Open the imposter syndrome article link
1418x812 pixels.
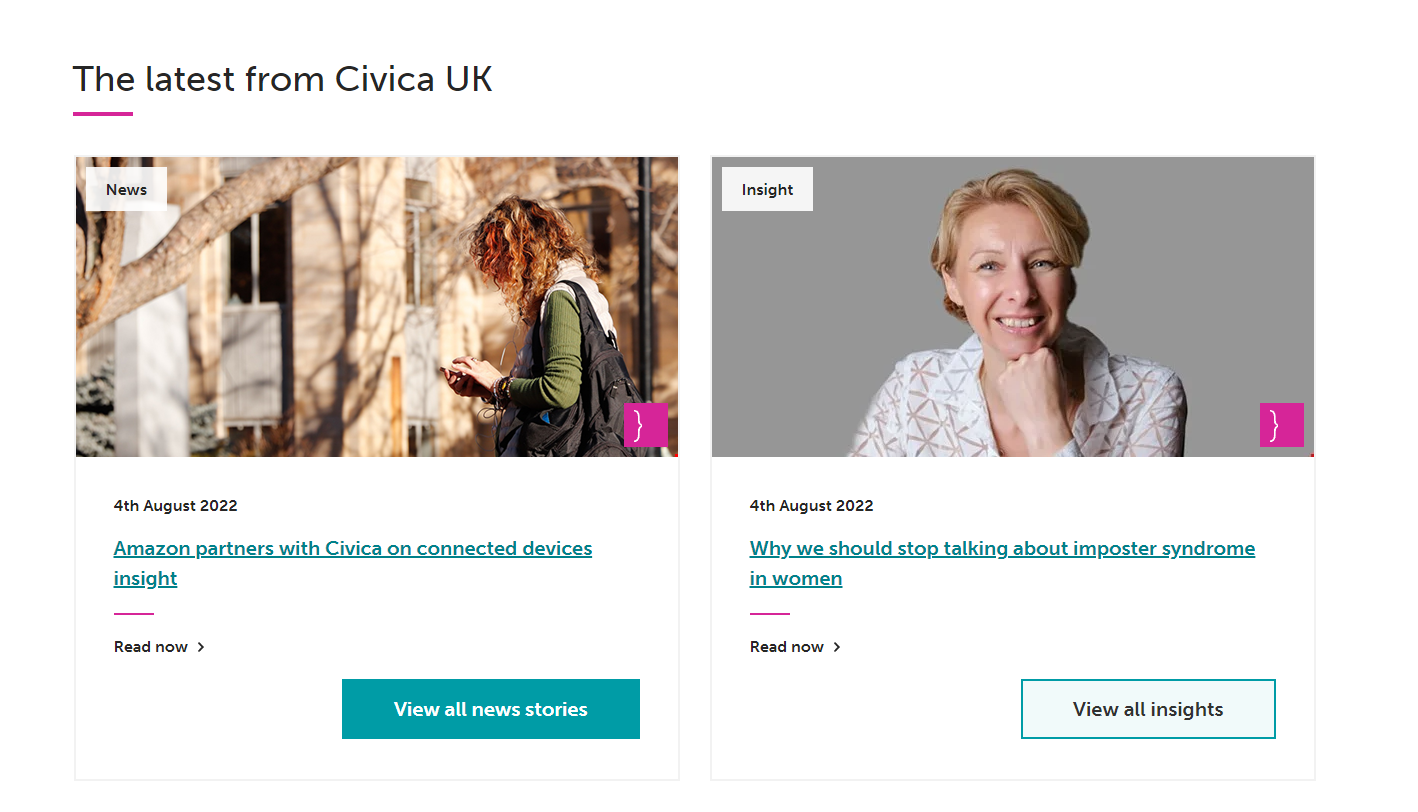coord(1002,548)
